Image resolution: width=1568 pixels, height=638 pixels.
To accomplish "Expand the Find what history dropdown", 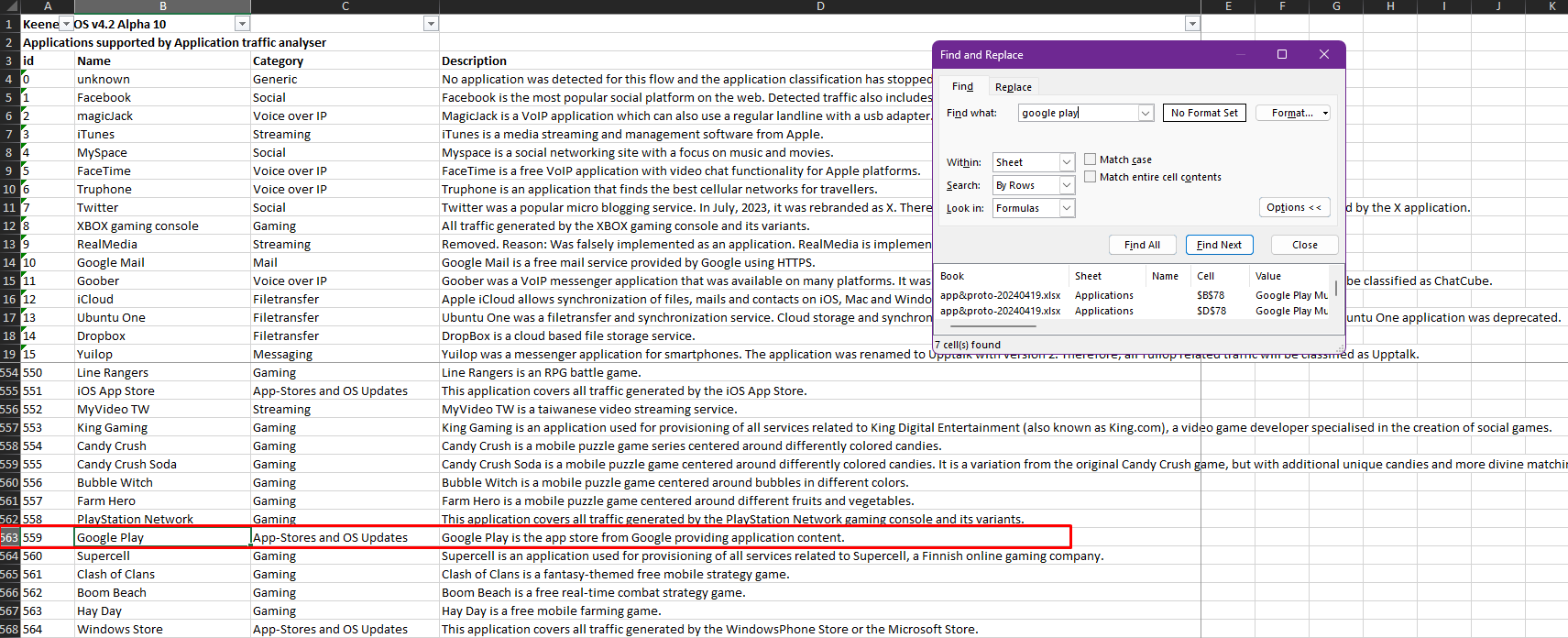I will 1146,113.
